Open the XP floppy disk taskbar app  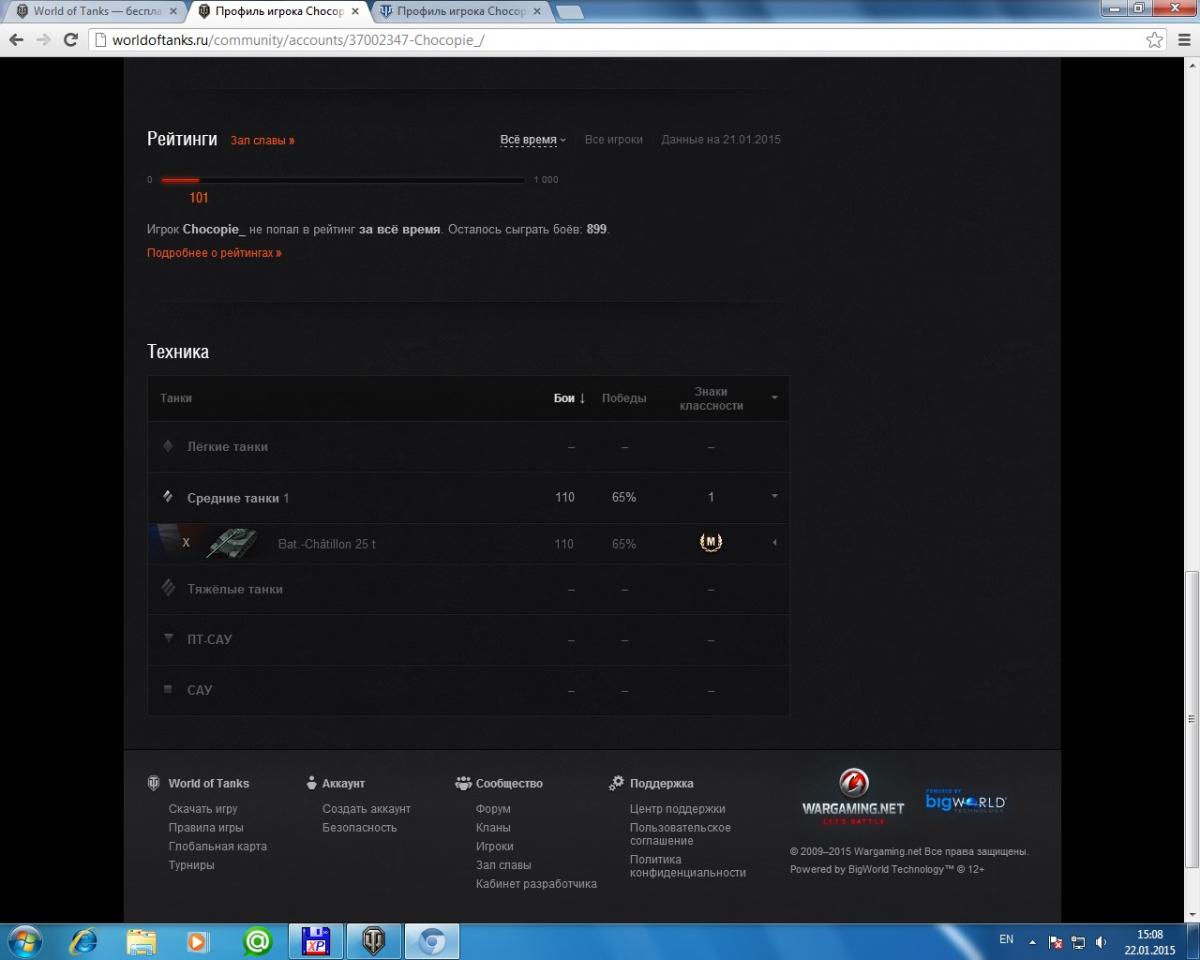(x=315, y=941)
